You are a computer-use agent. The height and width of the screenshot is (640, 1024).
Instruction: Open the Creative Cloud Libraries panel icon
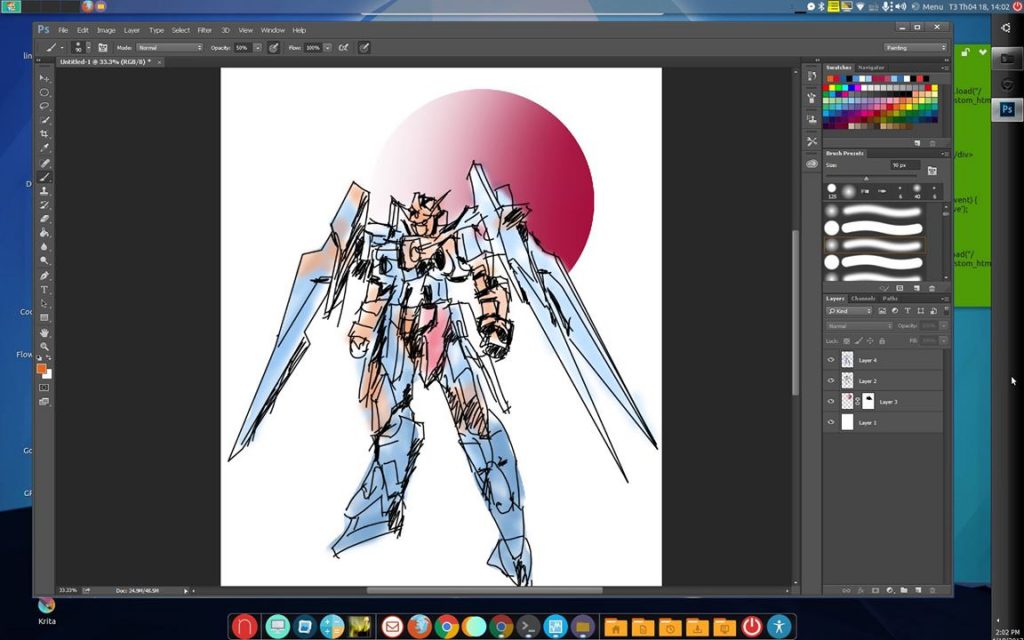click(x=812, y=163)
